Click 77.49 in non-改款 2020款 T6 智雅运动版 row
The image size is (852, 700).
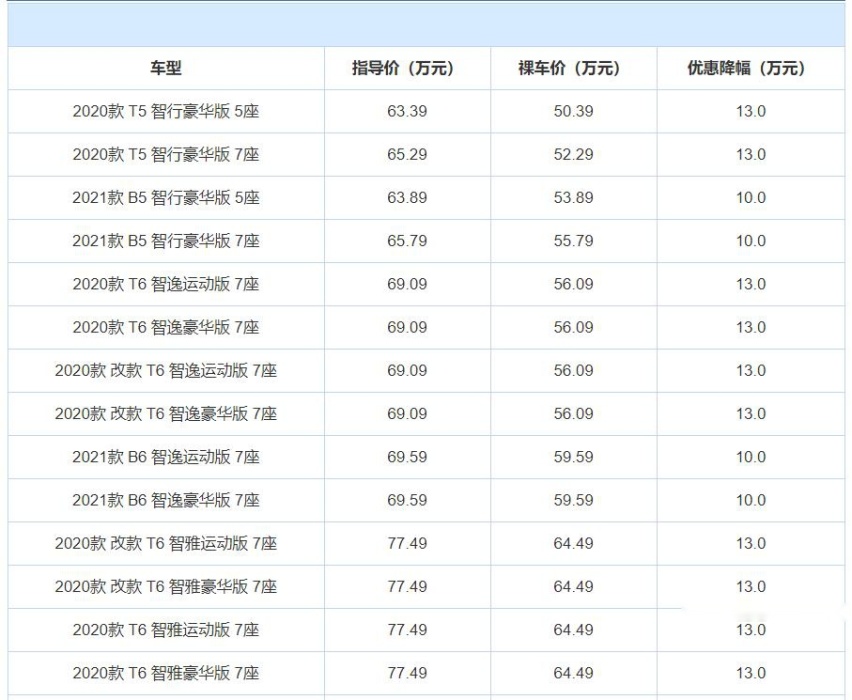click(407, 630)
